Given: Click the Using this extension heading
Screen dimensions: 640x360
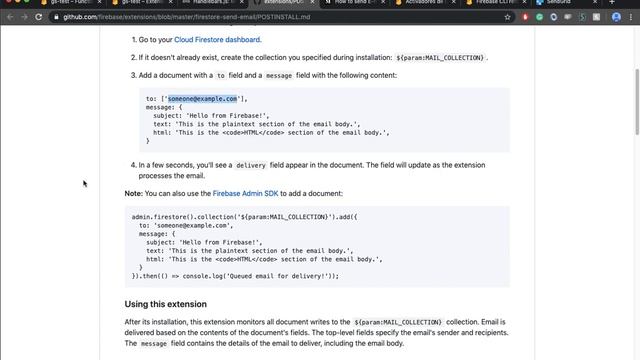Looking at the screenshot, I should tap(166, 304).
